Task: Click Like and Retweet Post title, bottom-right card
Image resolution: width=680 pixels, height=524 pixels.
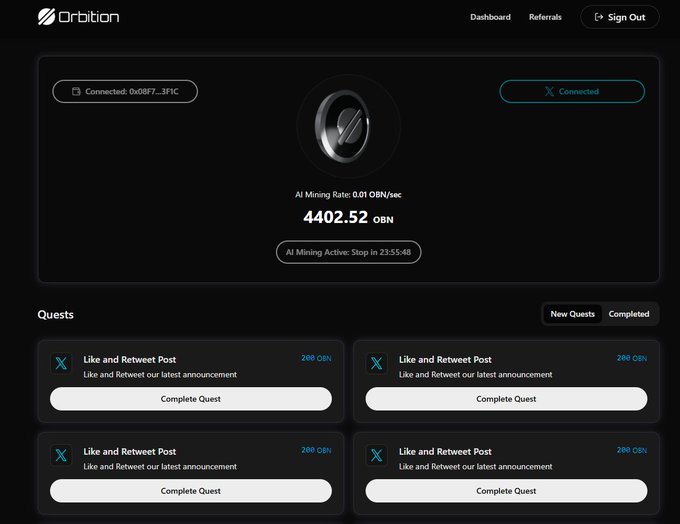Action: [445, 452]
